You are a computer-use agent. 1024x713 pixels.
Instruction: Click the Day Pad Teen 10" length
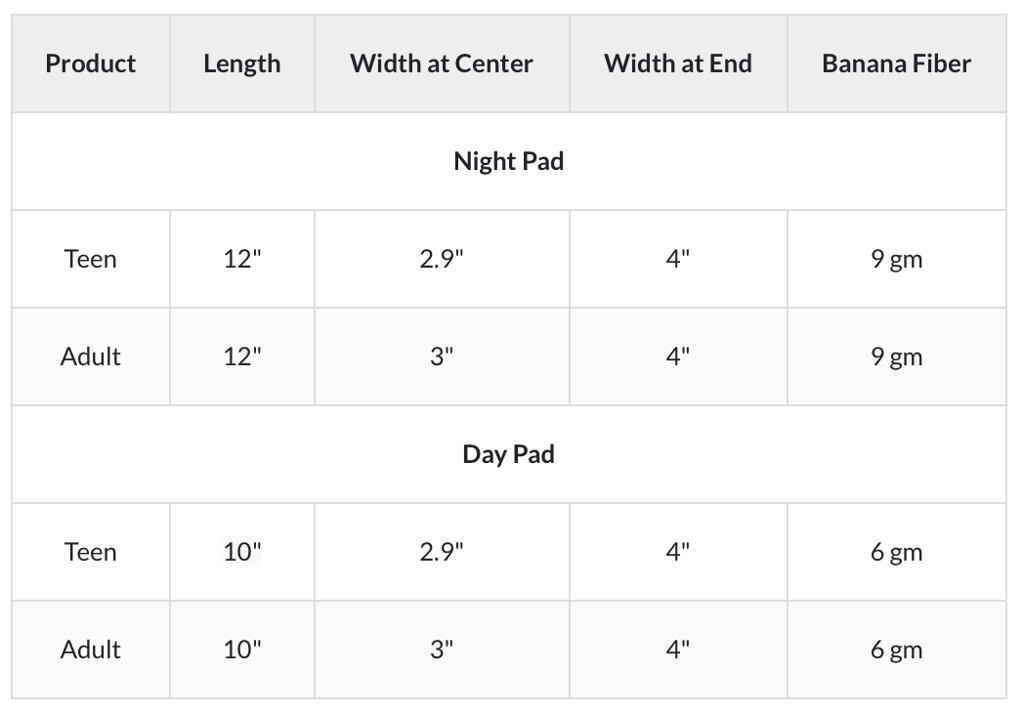(x=242, y=552)
